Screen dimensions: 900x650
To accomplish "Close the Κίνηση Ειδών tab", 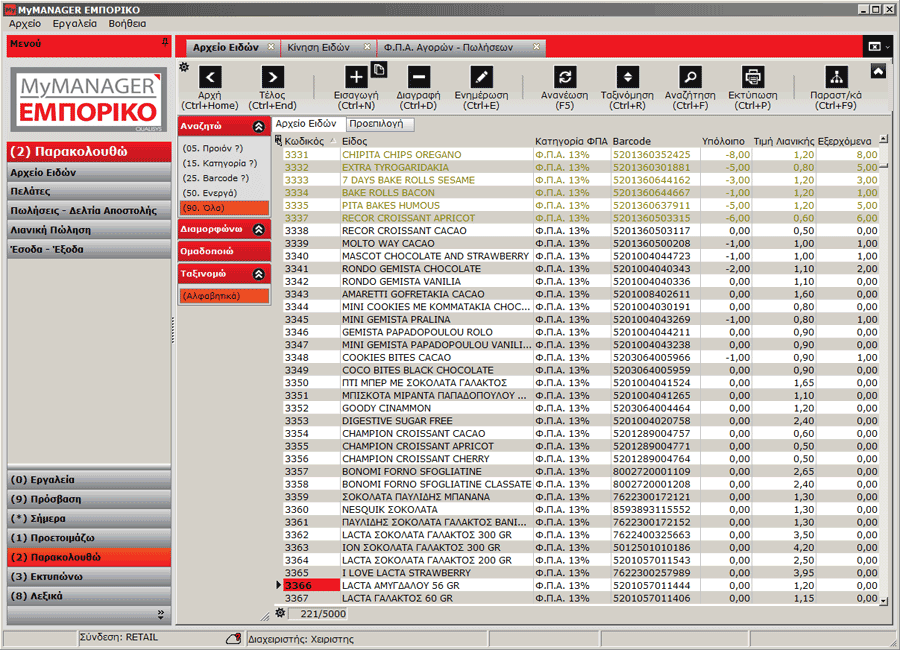I will point(367,47).
